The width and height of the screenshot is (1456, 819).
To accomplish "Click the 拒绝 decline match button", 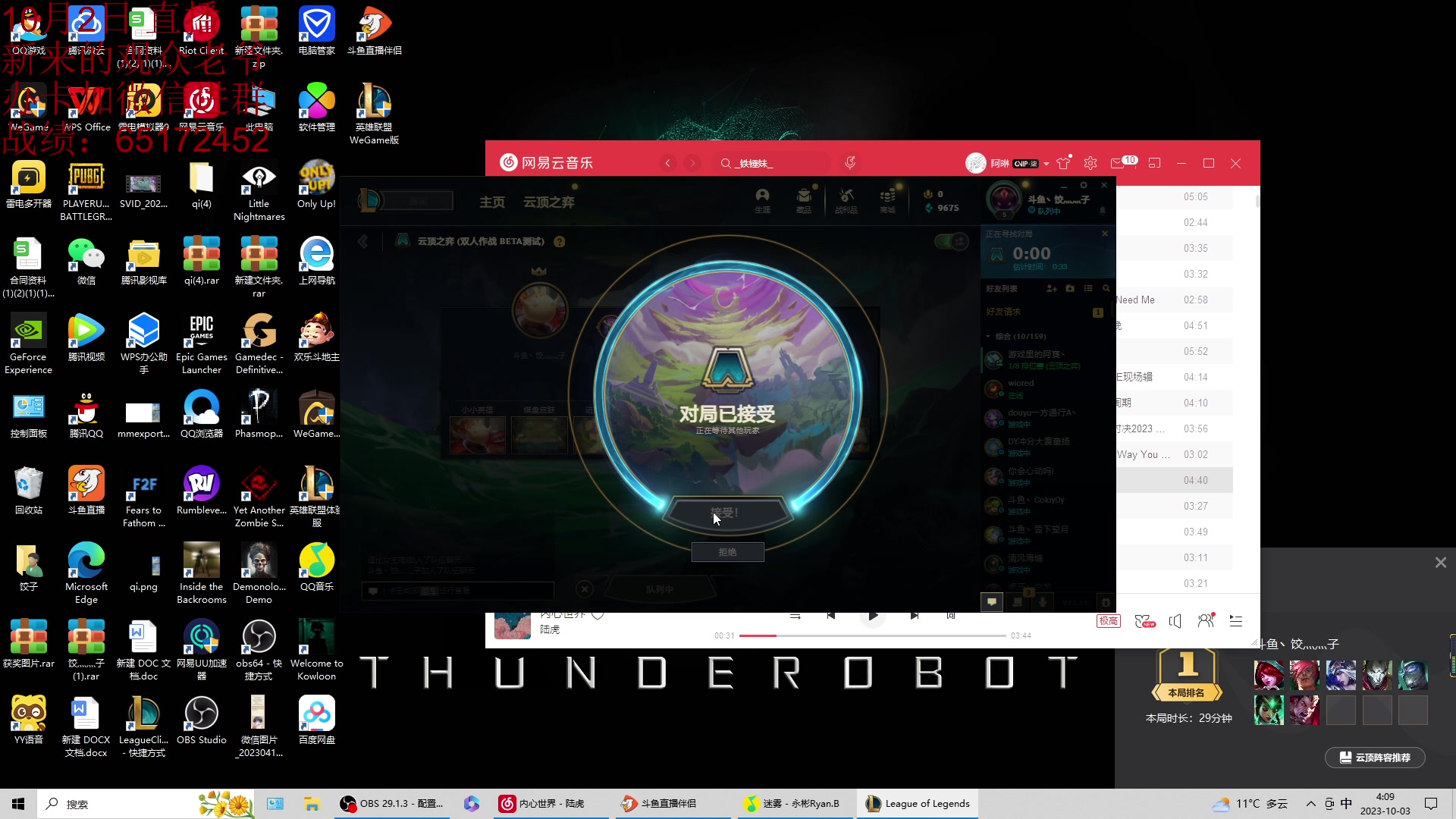I will coord(727,552).
